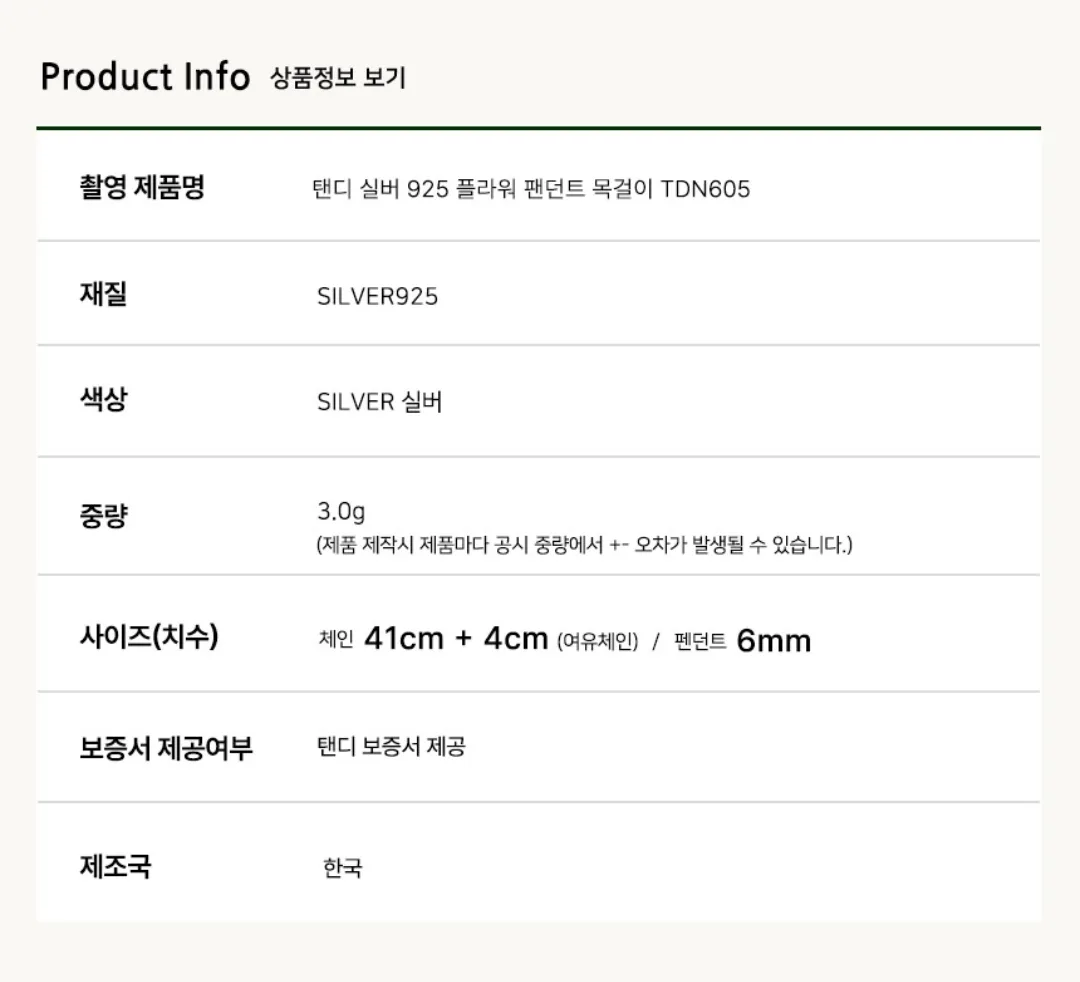This screenshot has height=982, width=1080.
Task: Click the weight tolerance note in parentheses
Action: (584, 545)
